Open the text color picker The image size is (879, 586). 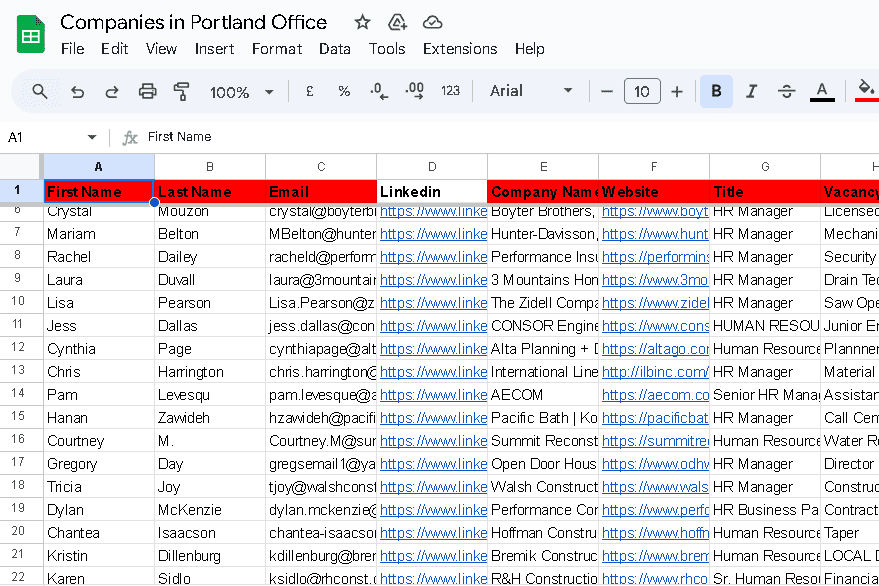[822, 91]
